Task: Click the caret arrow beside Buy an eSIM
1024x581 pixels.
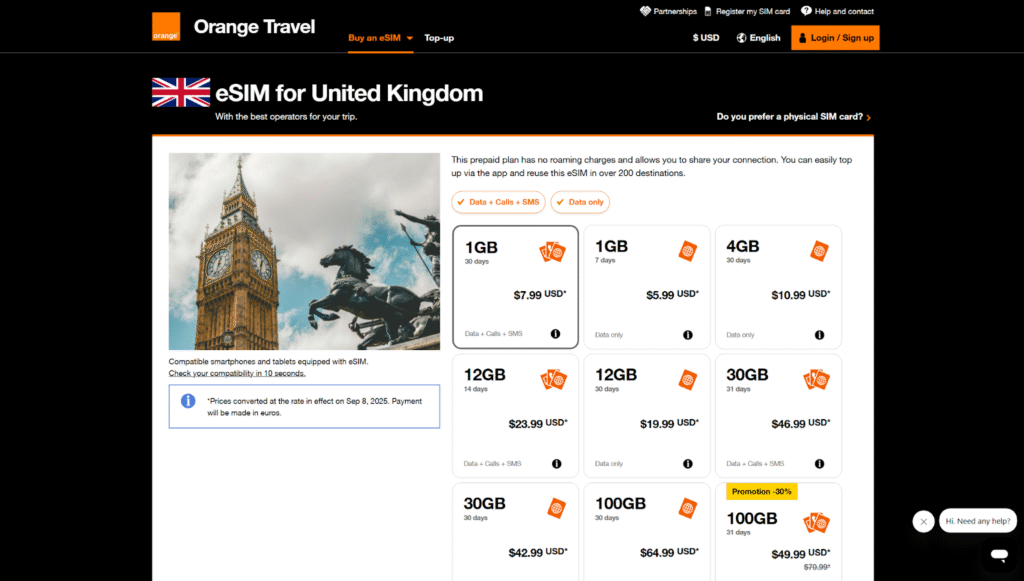Action: [x=409, y=39]
